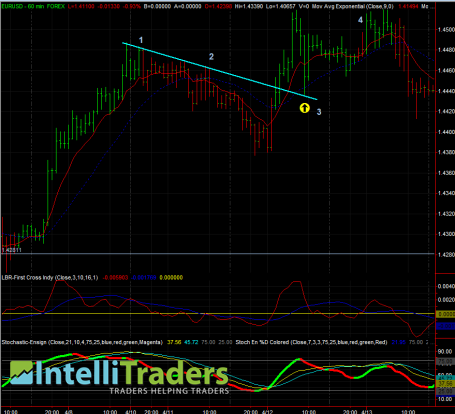Click the 'LBR-First Cross Indy (Close,3,10,16,1)' label
Viewport: 455px width, 414px height.
[x=50, y=277]
